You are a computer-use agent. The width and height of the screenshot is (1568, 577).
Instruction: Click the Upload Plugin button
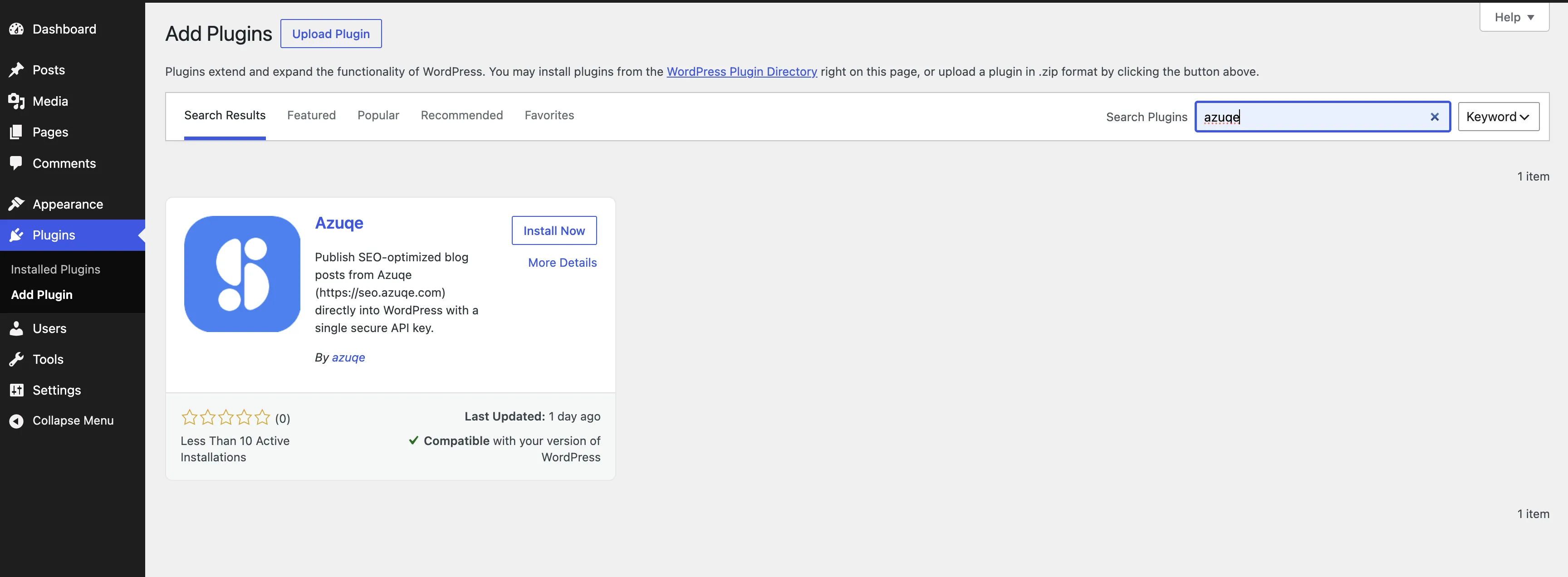331,34
